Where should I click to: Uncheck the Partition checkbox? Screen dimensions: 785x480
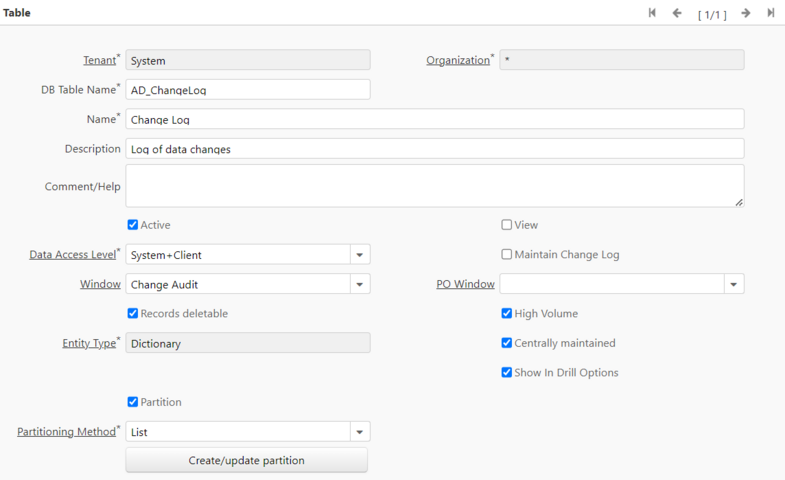[133, 402]
